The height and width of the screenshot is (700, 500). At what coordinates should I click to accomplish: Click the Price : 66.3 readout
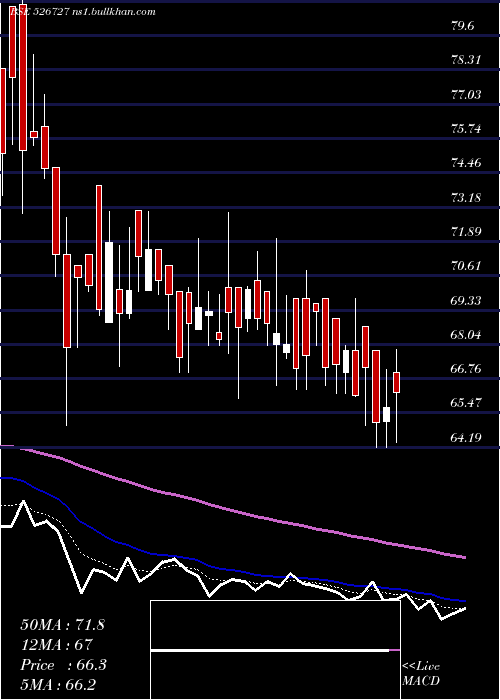click(x=63, y=665)
